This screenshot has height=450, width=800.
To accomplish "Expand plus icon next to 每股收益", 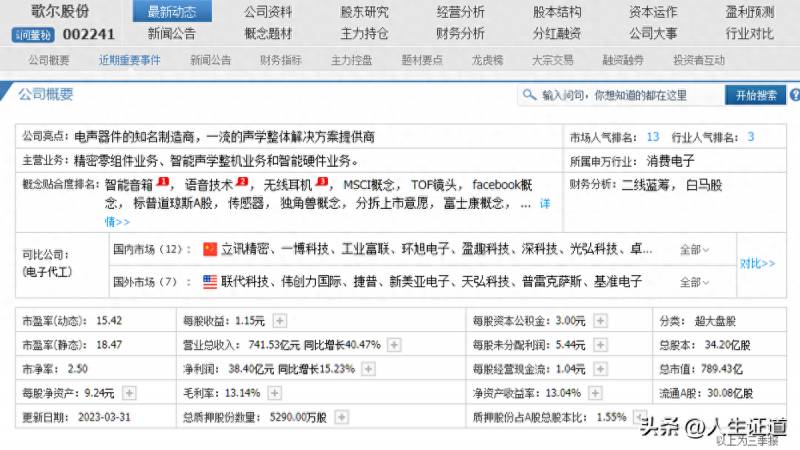I will pyautogui.click(x=280, y=321).
